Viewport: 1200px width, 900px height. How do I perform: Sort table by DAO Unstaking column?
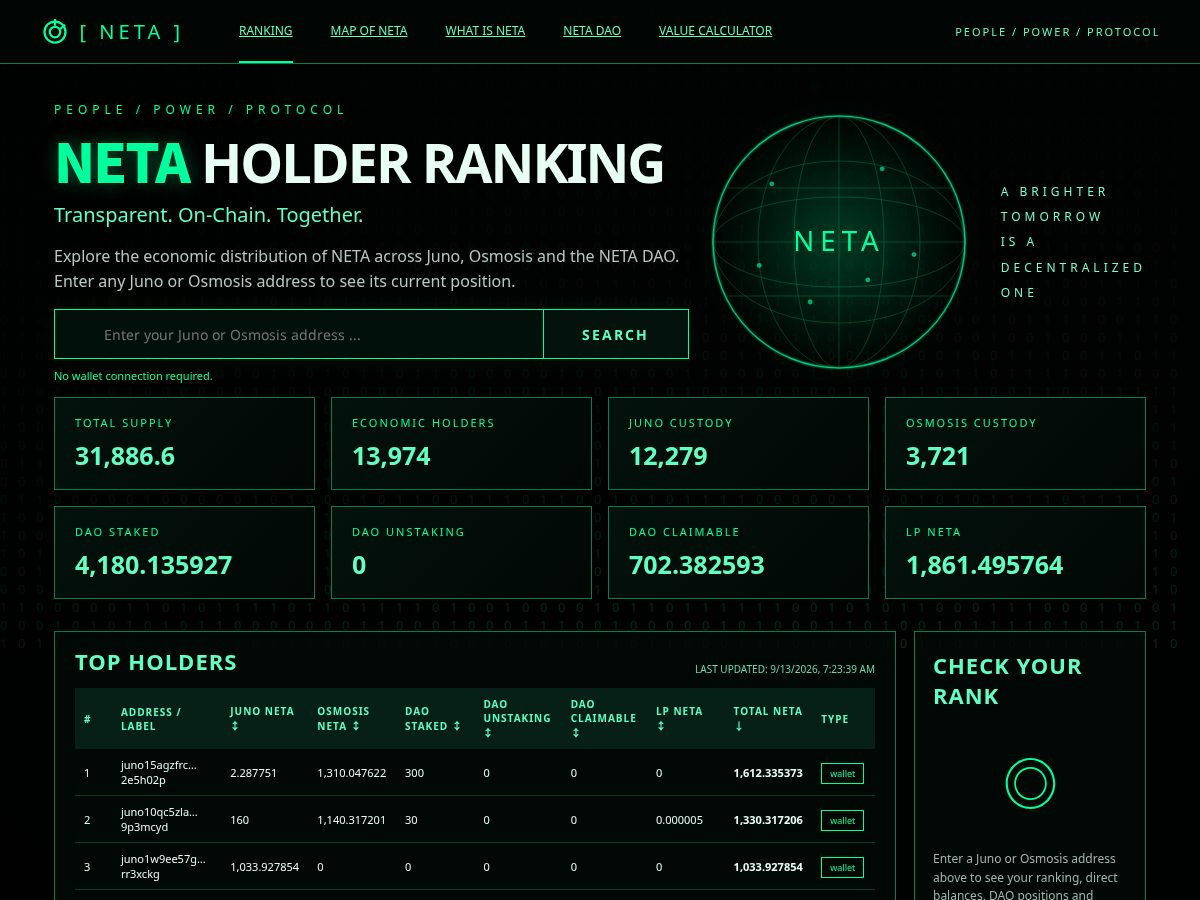(x=517, y=718)
